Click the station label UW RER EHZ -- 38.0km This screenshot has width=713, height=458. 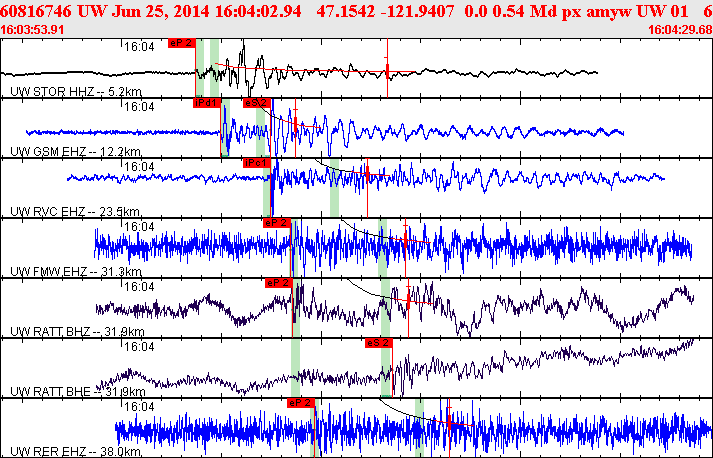point(75,452)
